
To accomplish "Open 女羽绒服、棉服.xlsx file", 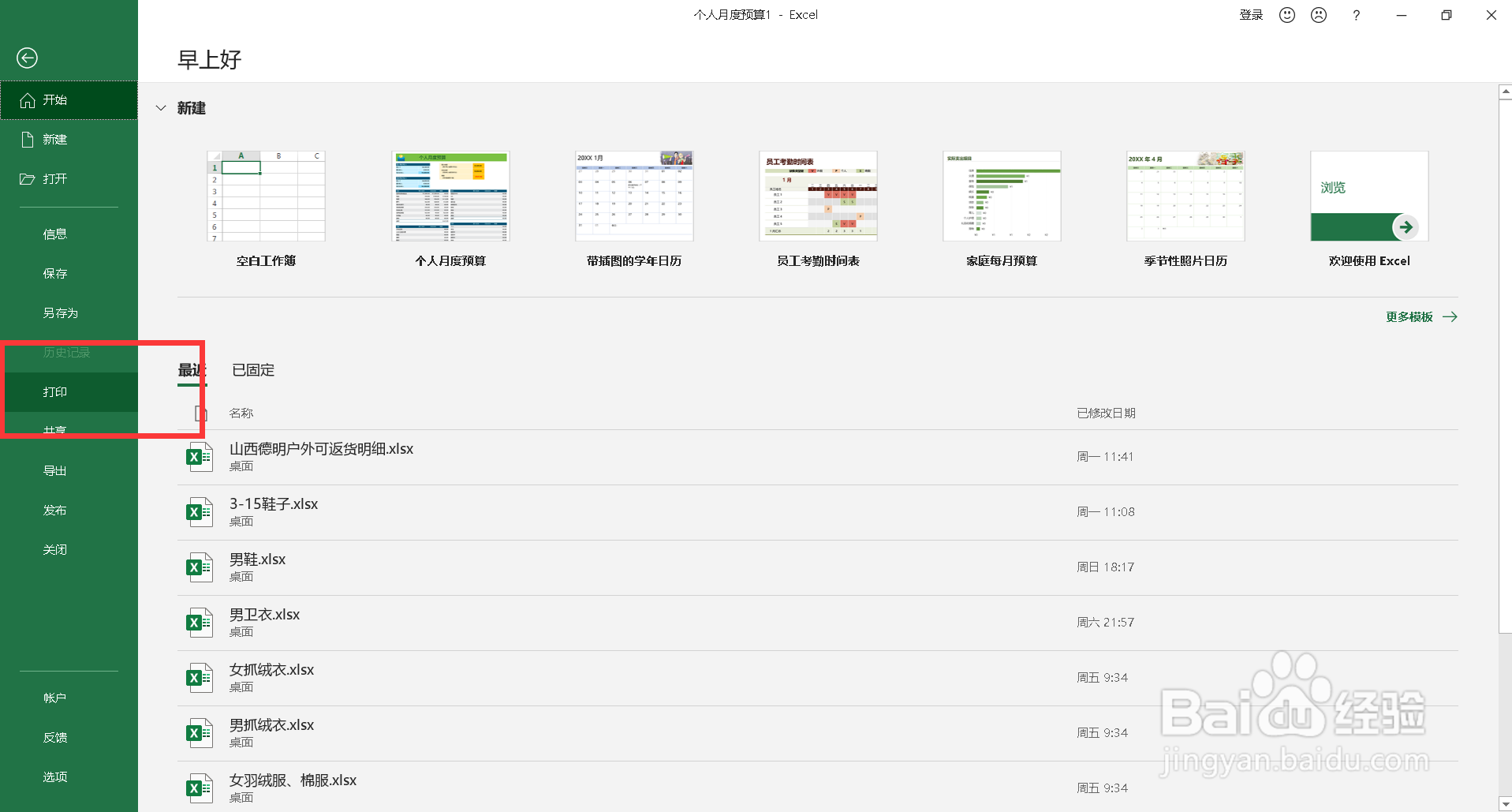I will point(818,788).
